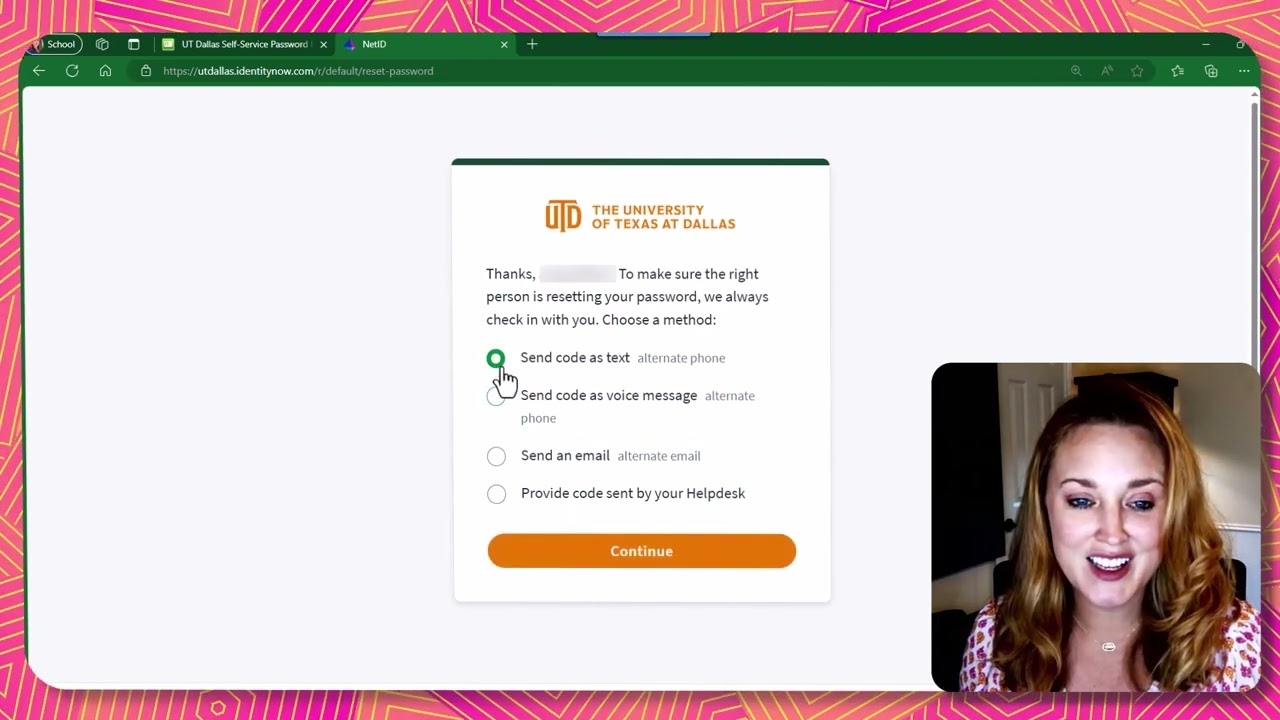Open the School profile menu
This screenshot has width=1280, height=720.
[53, 44]
